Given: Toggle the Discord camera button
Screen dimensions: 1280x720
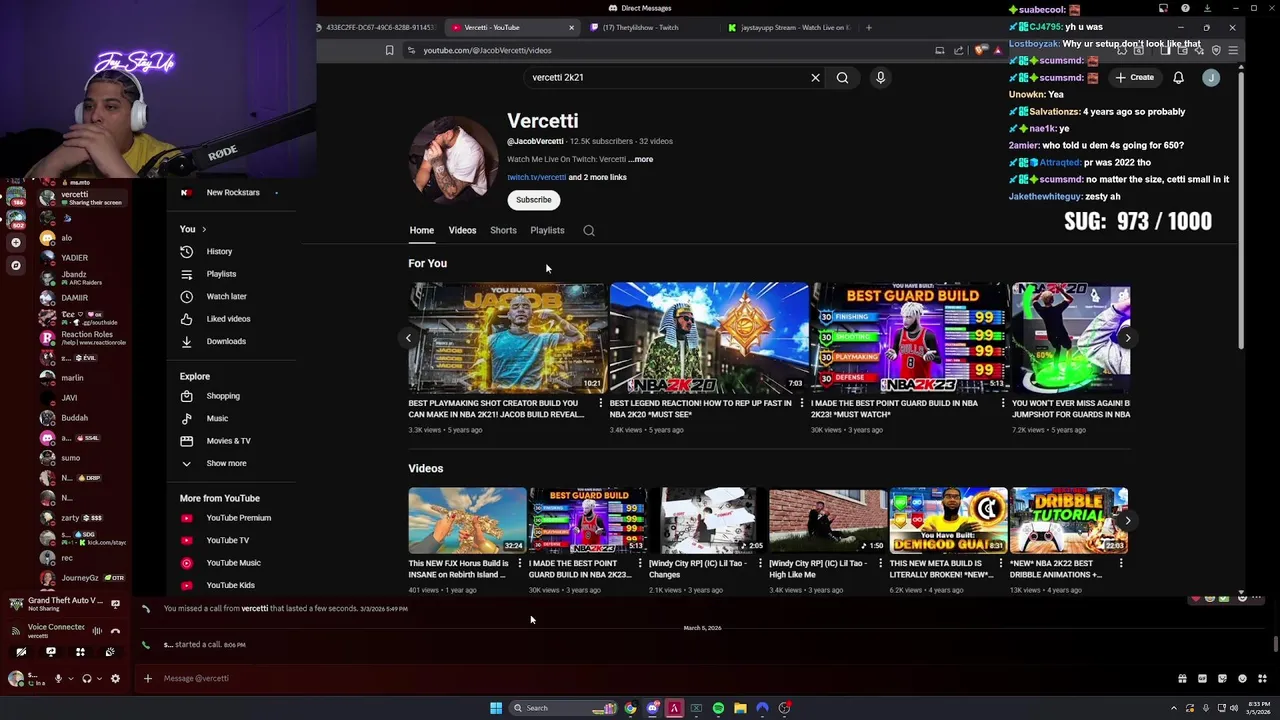Looking at the screenshot, I should [21, 652].
